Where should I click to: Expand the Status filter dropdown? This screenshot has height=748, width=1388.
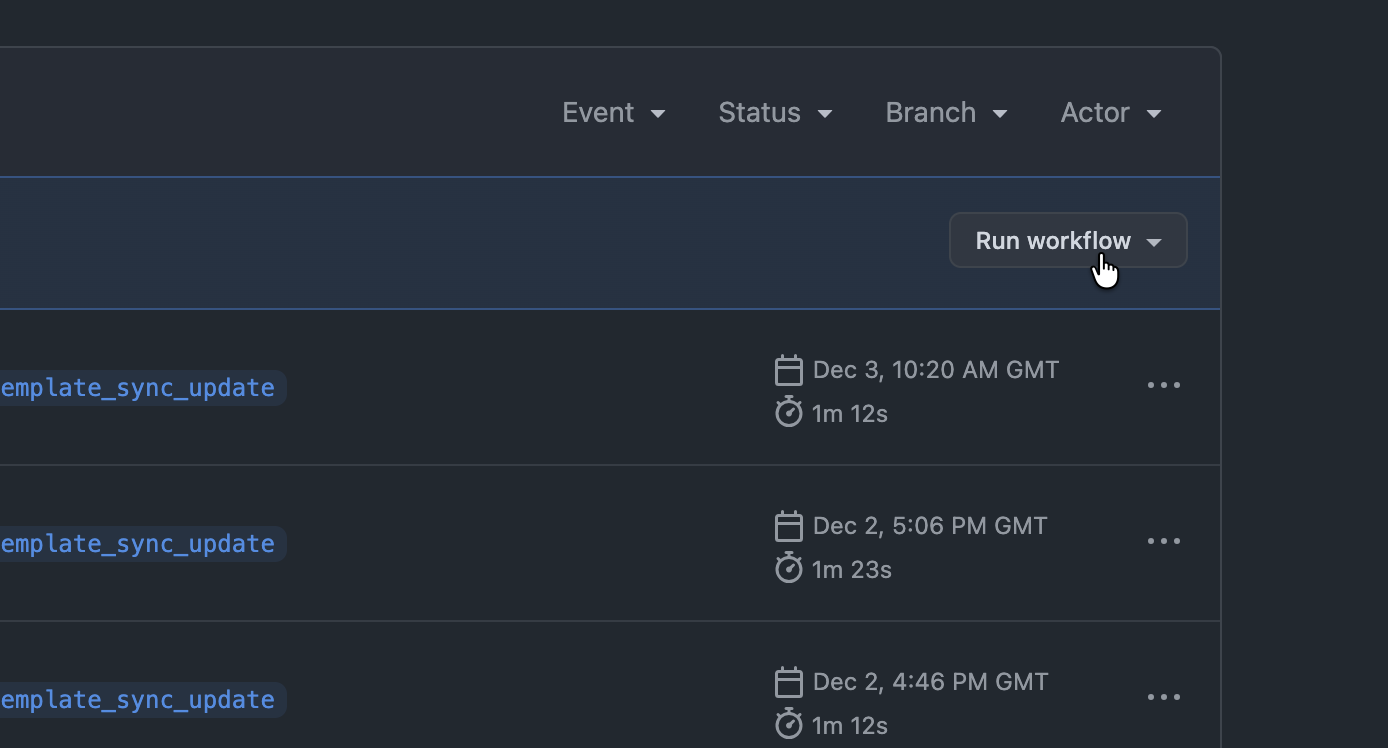pyautogui.click(x=775, y=113)
